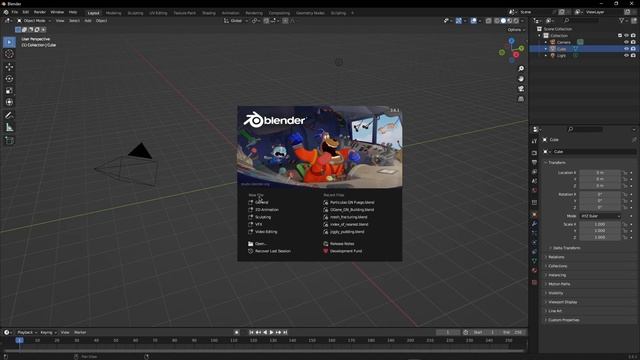Play animation forward in timeline
The height and width of the screenshot is (360, 640).
(271, 332)
